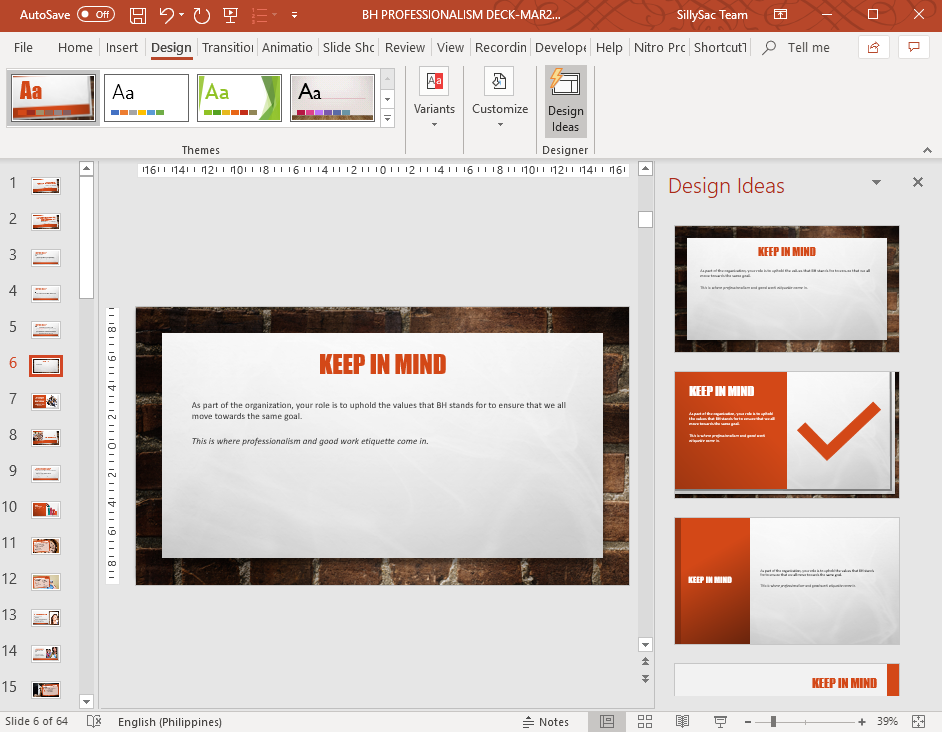Open the Insert ribbon tab
The image size is (942, 732).
[121, 47]
